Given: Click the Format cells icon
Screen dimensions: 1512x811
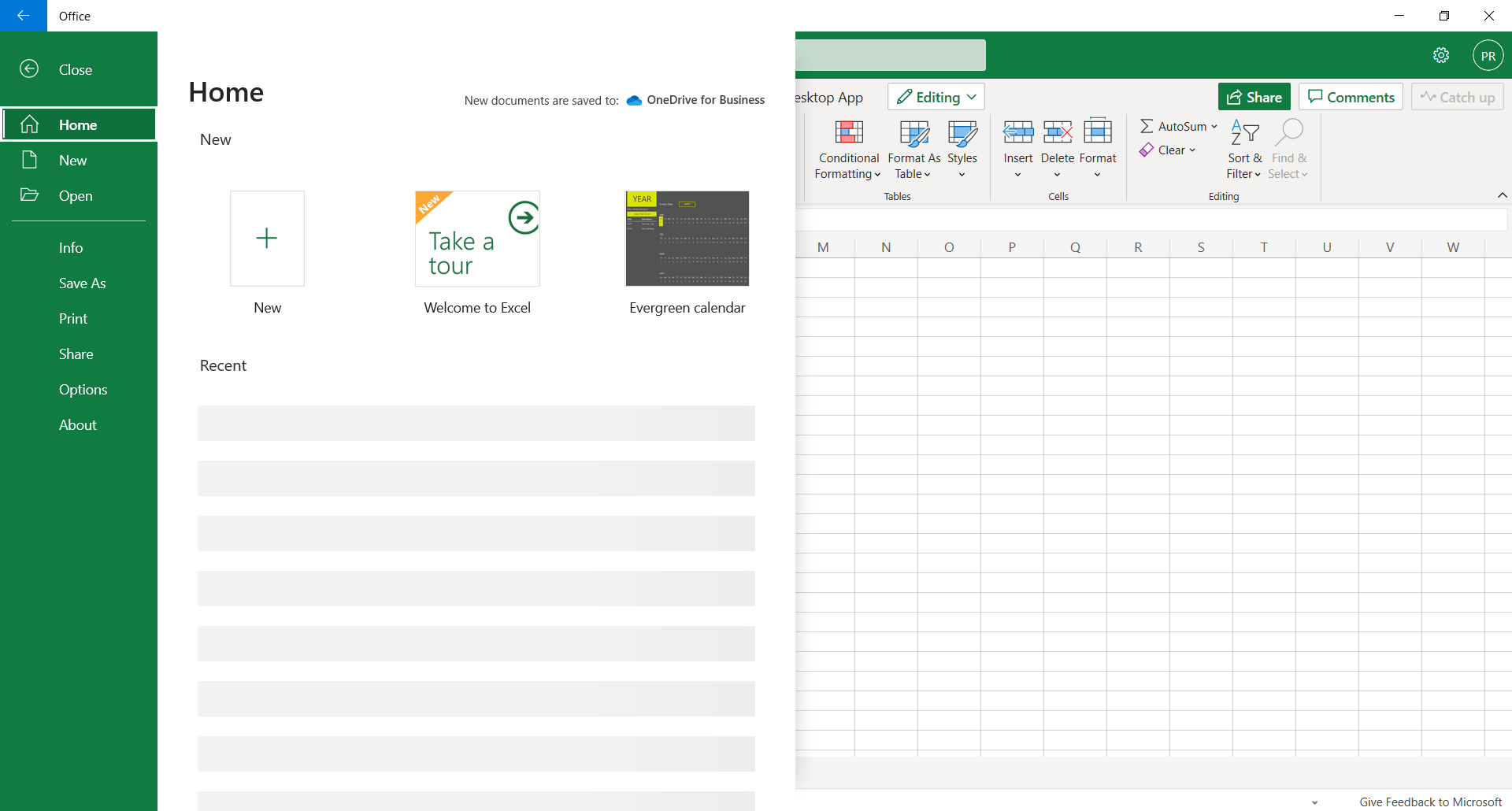Looking at the screenshot, I should [1098, 131].
